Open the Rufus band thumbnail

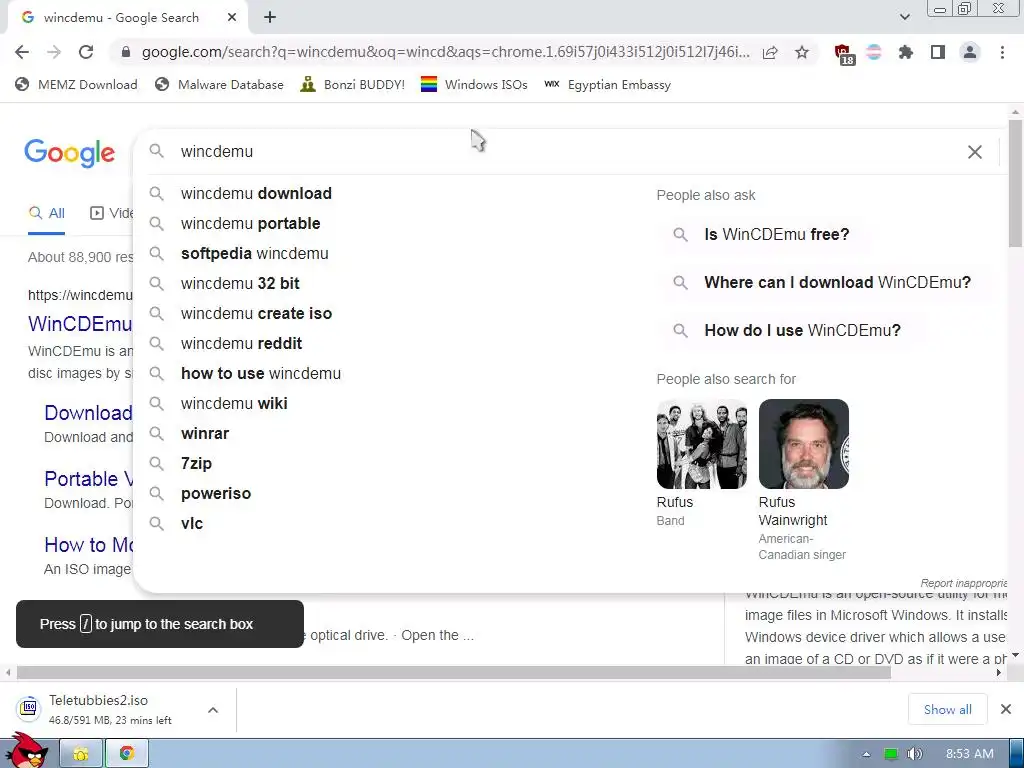click(x=701, y=444)
